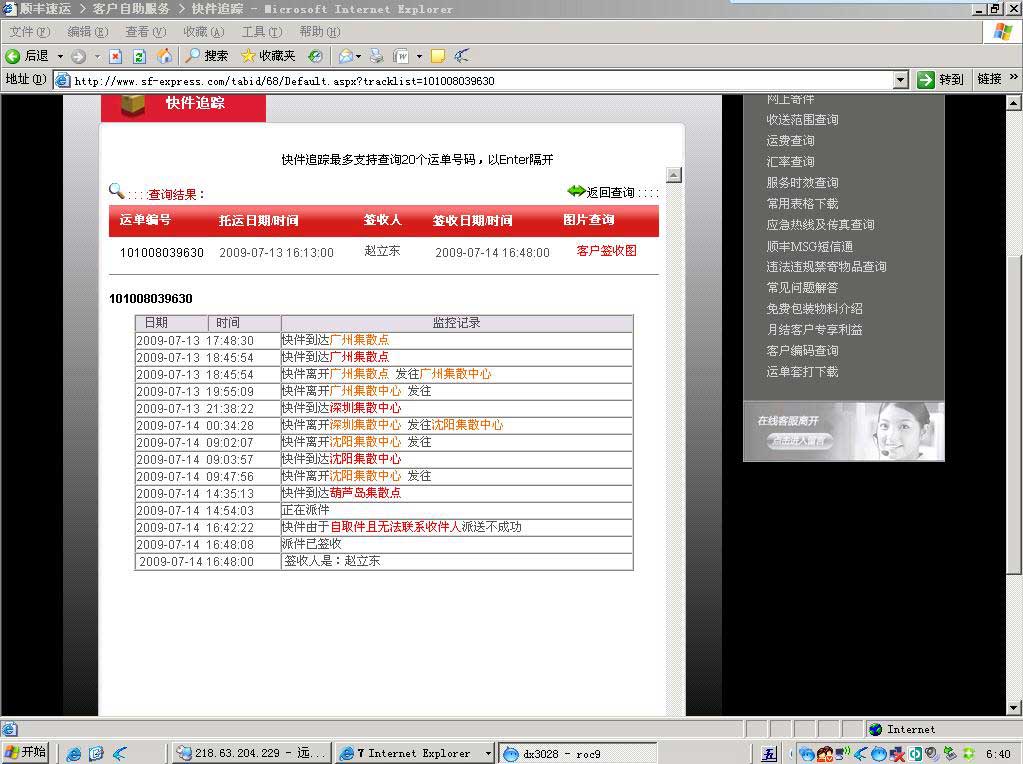Refresh the page with the toolbar icon
1023x764 pixels.
[x=139, y=56]
